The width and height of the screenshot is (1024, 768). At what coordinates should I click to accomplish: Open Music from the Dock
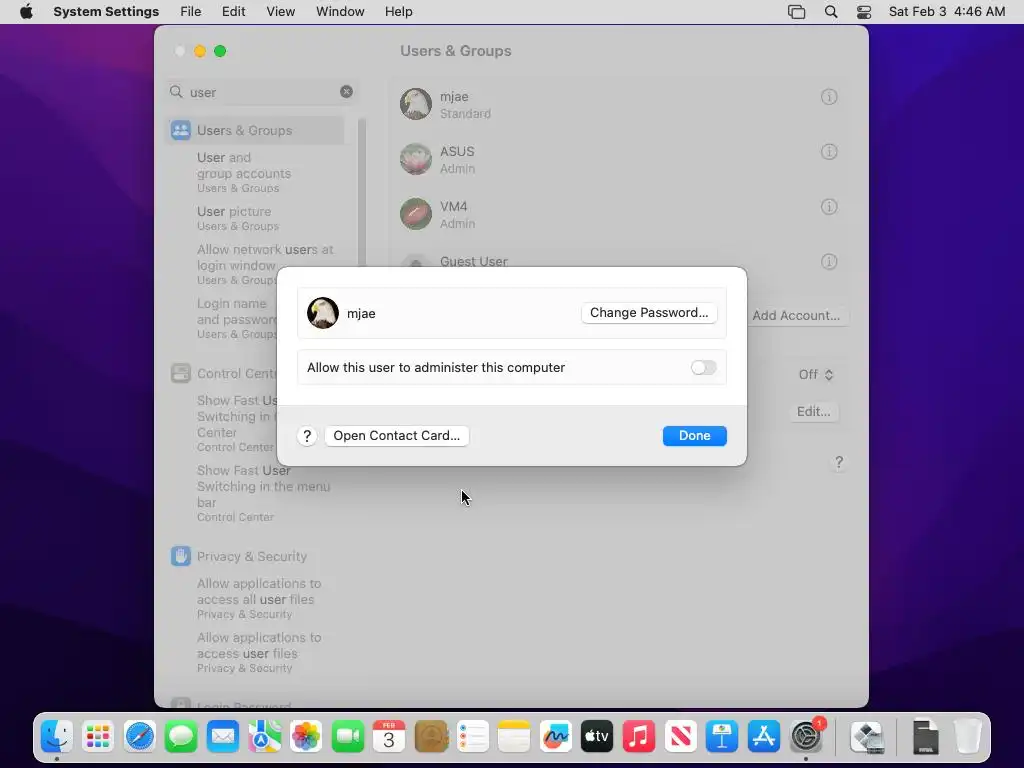pyautogui.click(x=639, y=737)
